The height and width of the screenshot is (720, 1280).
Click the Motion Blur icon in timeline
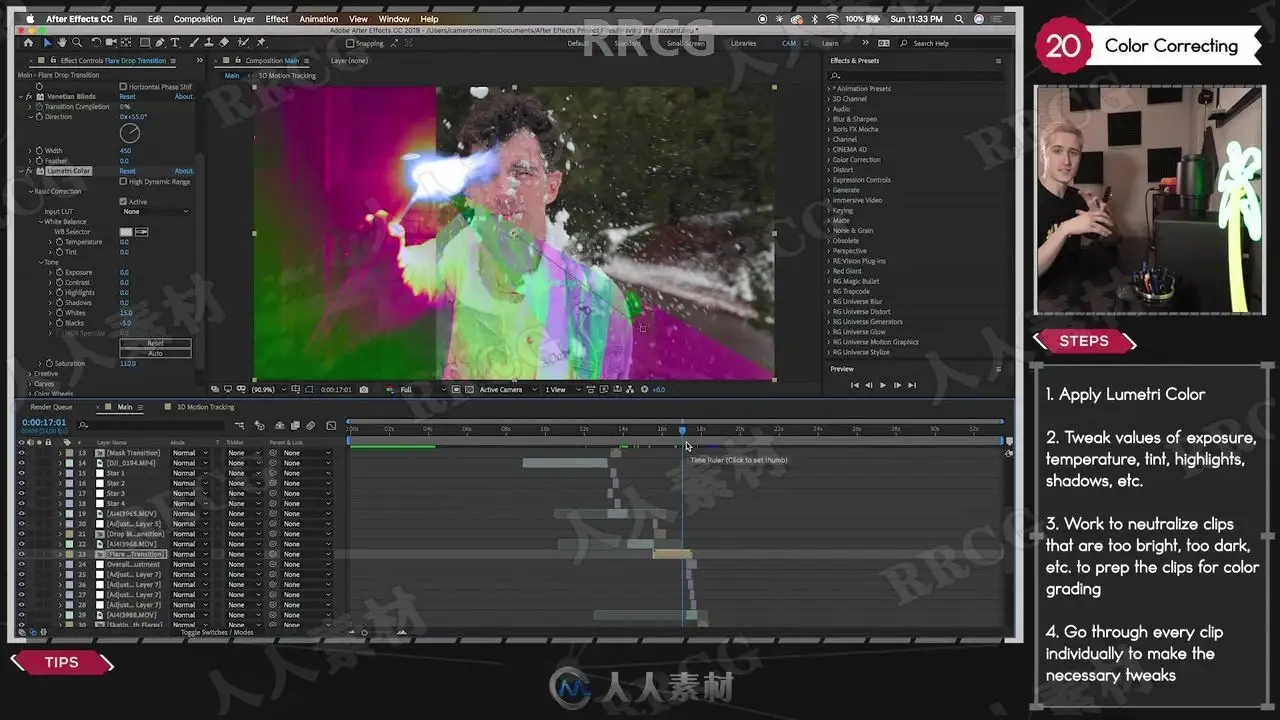[x=310, y=425]
